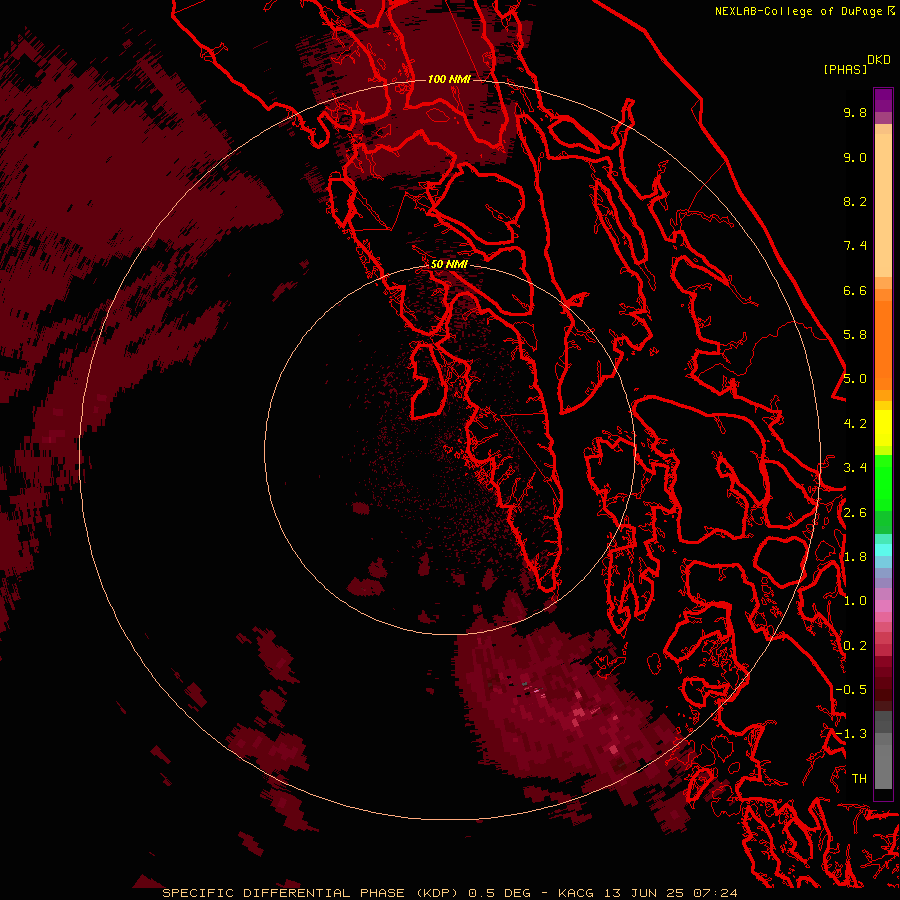Click the SPECIFIC DIFFERENTIAL PHASE (KDP) caption text
The width and height of the screenshot is (900, 900).
(x=311, y=893)
